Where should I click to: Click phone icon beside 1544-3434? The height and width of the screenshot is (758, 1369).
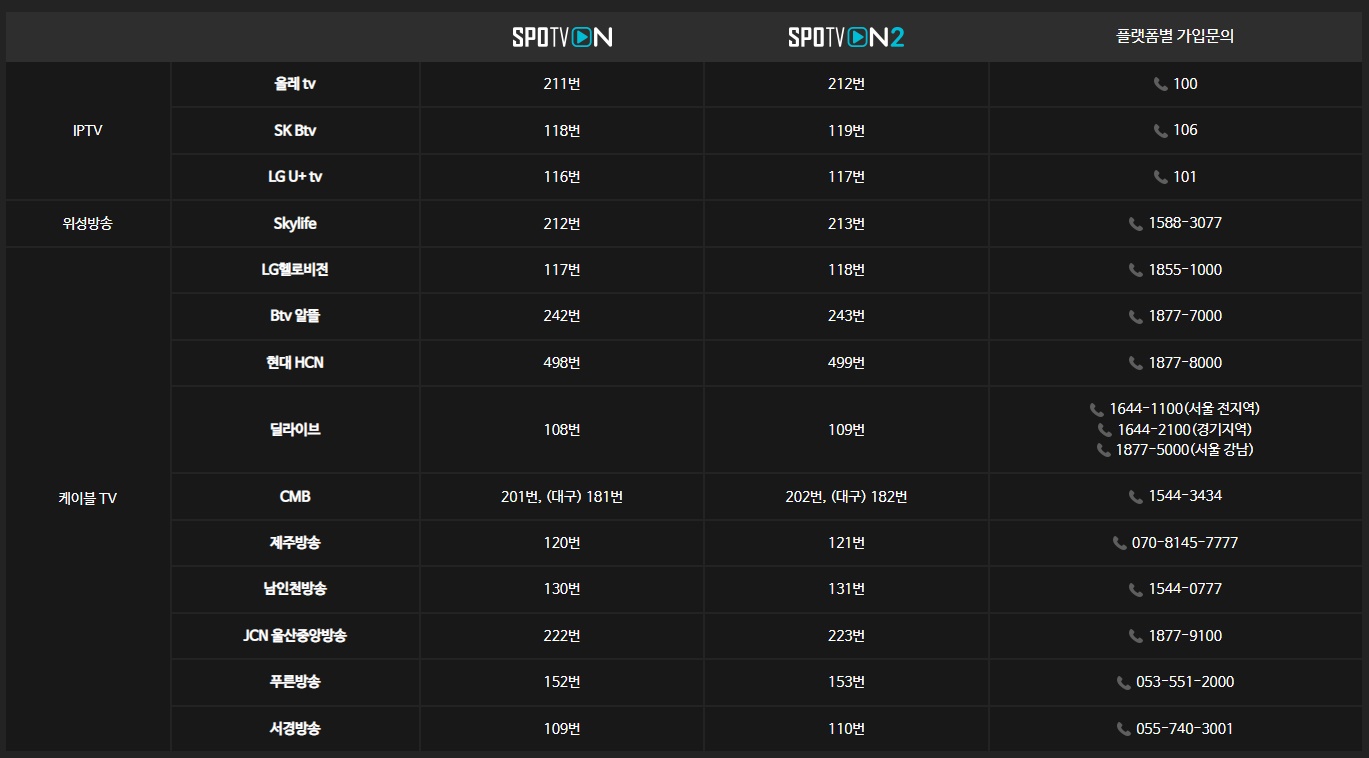(x=1136, y=497)
